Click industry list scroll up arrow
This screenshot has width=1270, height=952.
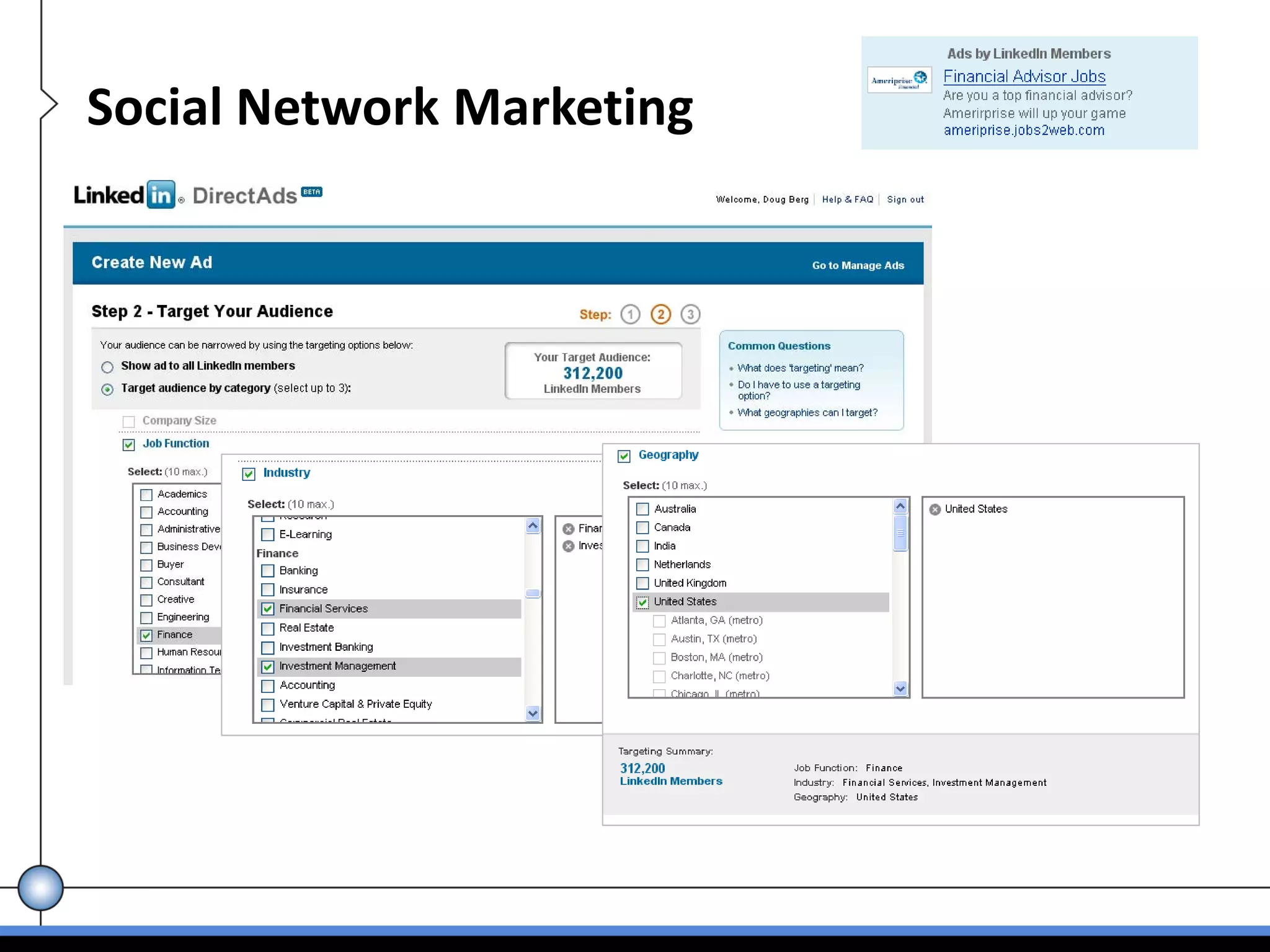[x=533, y=526]
